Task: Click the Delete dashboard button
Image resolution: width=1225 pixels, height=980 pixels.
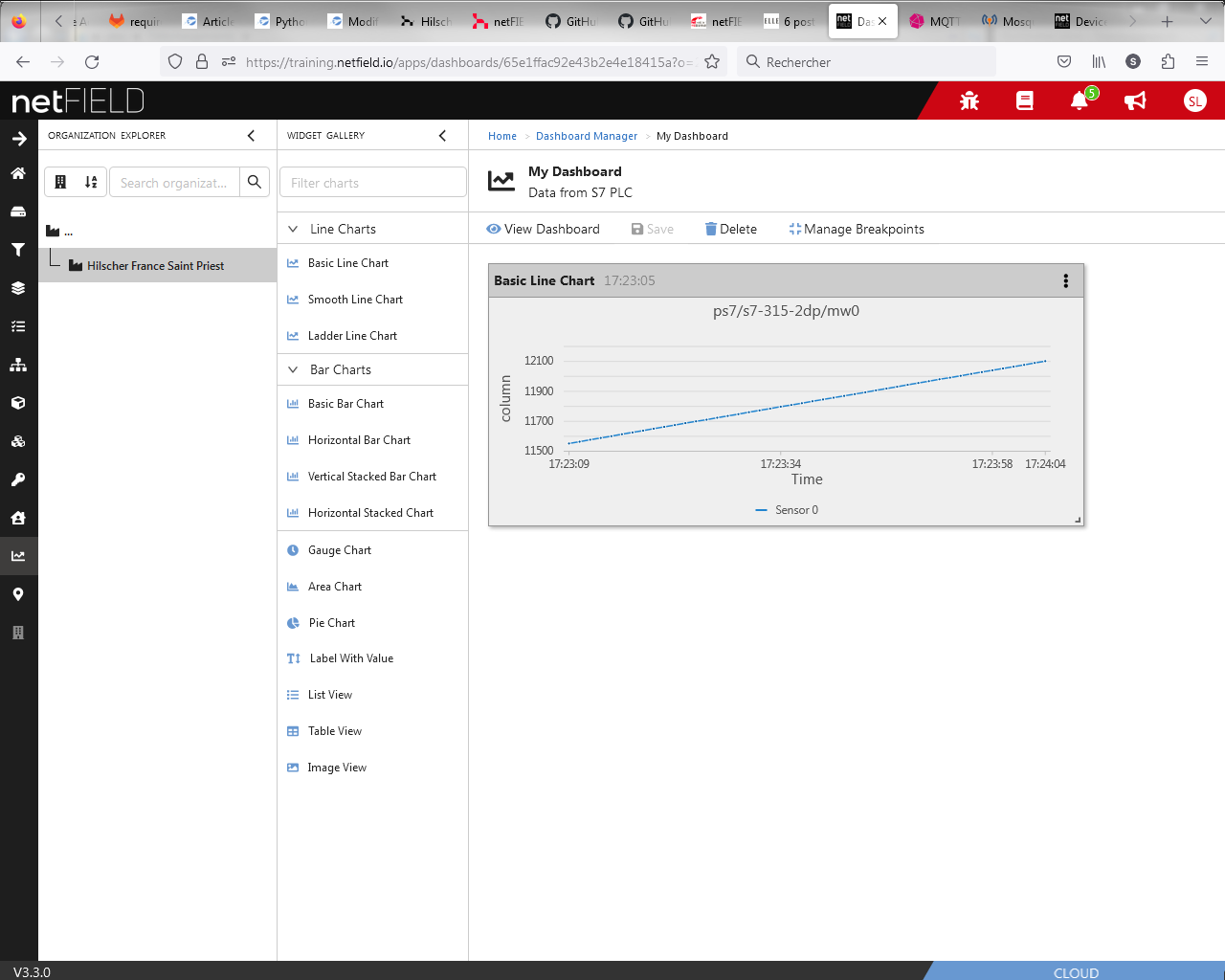Action: (x=730, y=229)
